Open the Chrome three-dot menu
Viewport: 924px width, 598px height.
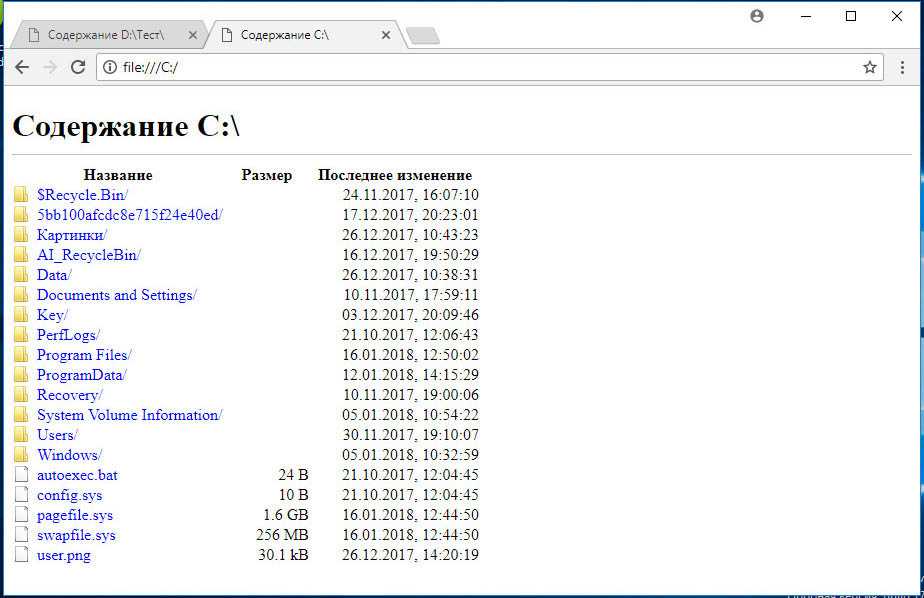902,67
